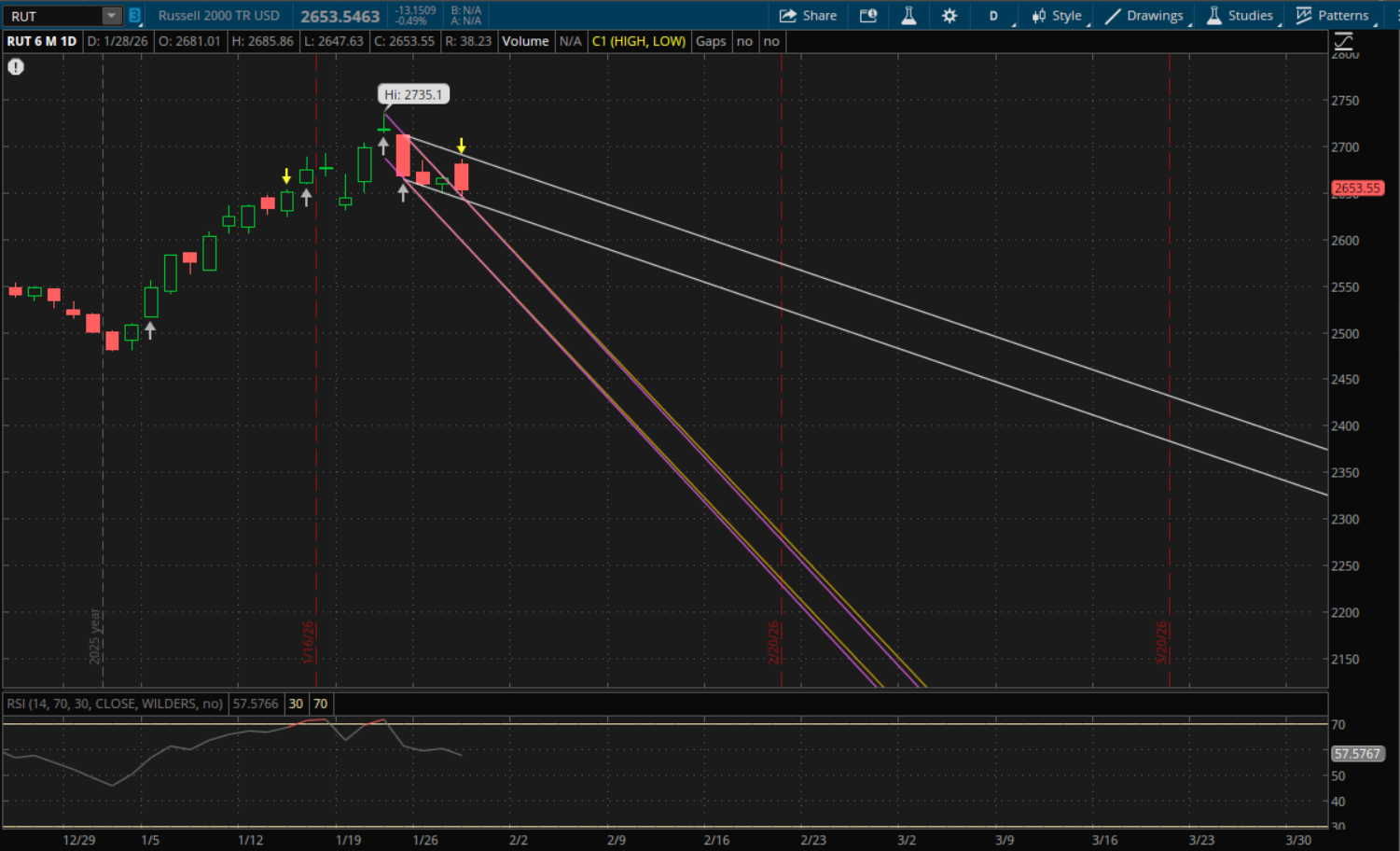This screenshot has width=1400, height=851.
Task: Expand the RUT symbol dropdown arrow
Action: (111, 16)
